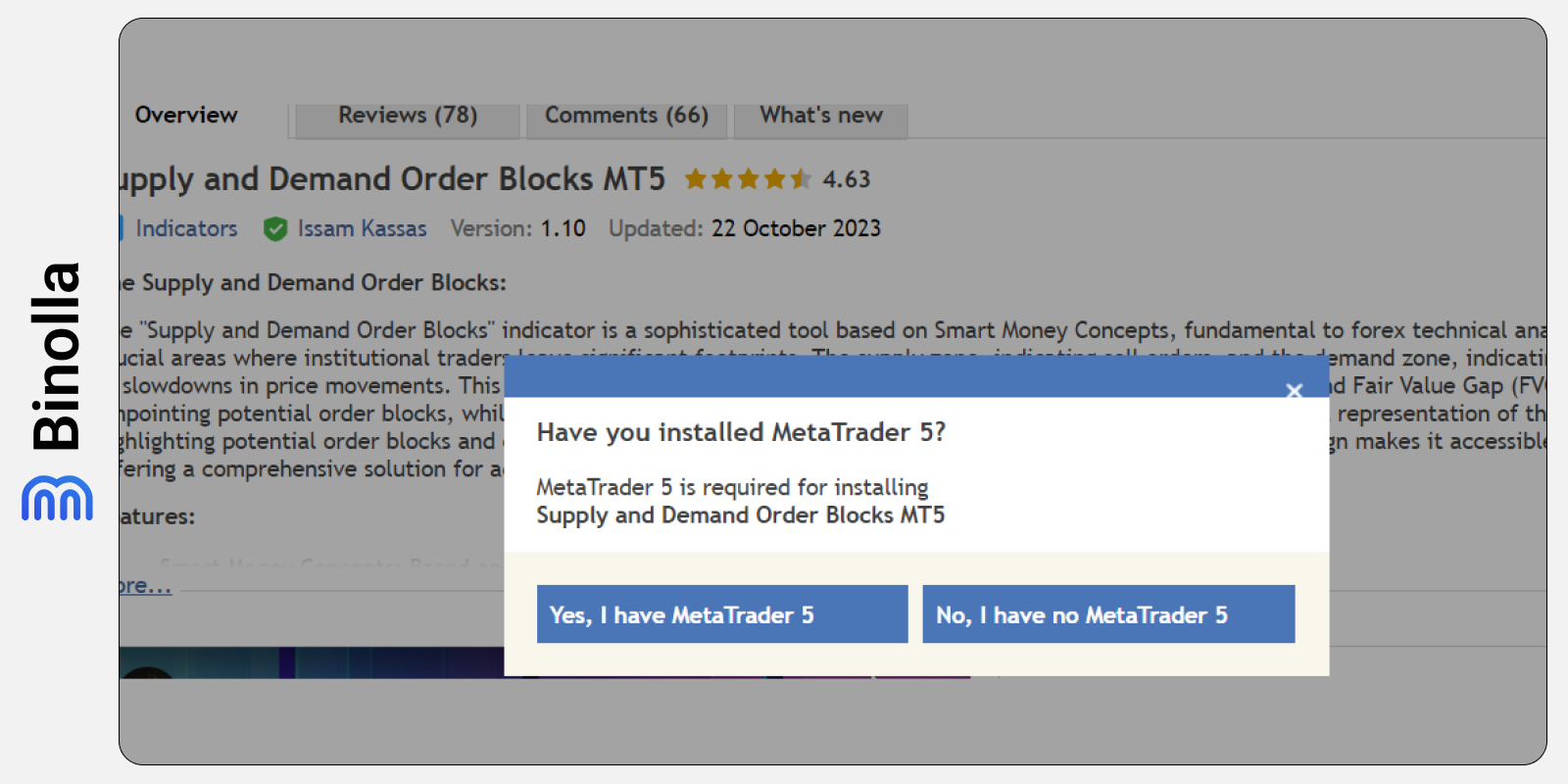Viewport: 1568px width, 784px height.
Task: Switch to the Reviews (78) tab
Action: 407,116
